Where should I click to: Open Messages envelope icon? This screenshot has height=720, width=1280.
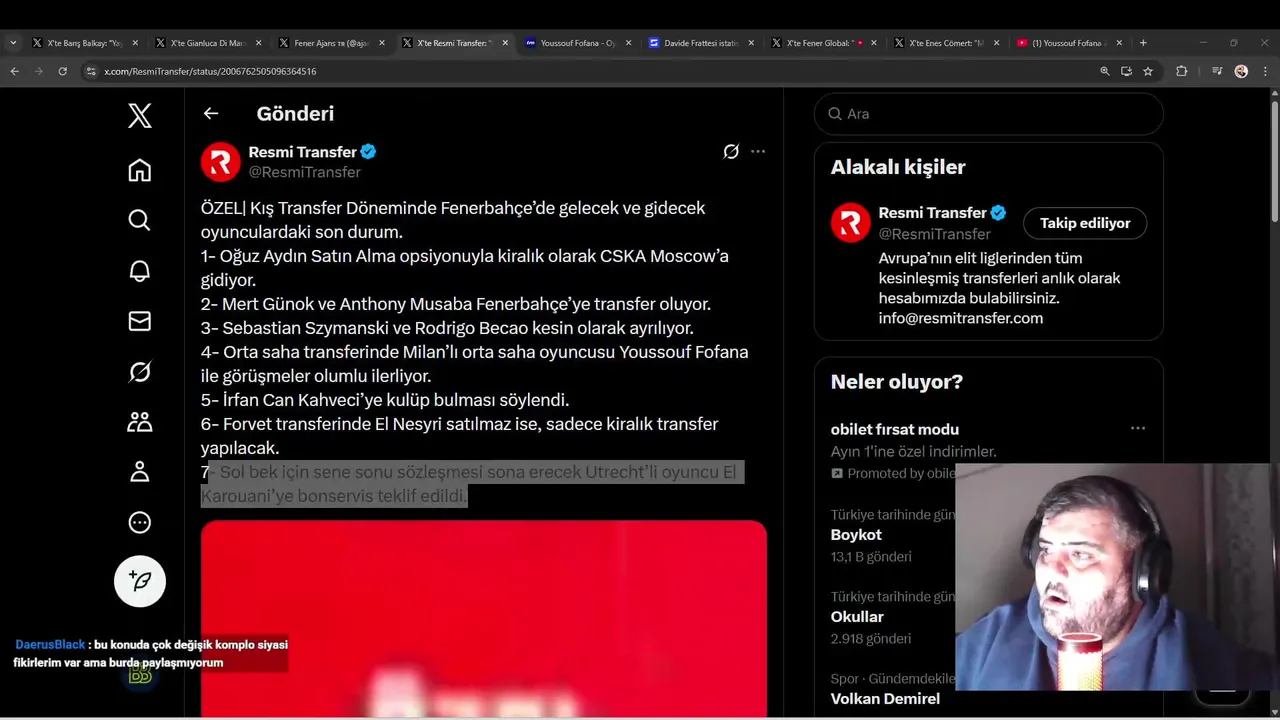click(x=140, y=321)
